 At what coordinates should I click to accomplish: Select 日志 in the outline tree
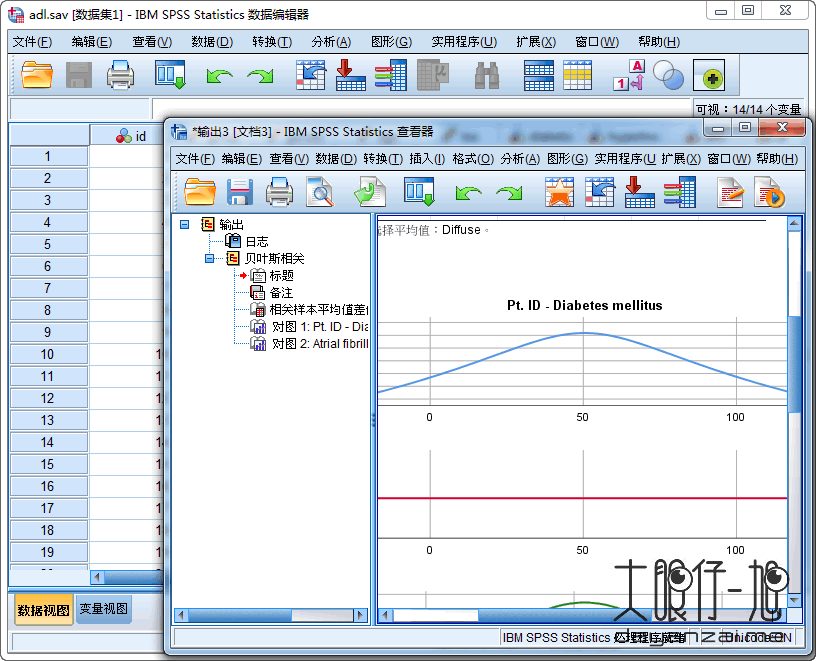[257, 241]
